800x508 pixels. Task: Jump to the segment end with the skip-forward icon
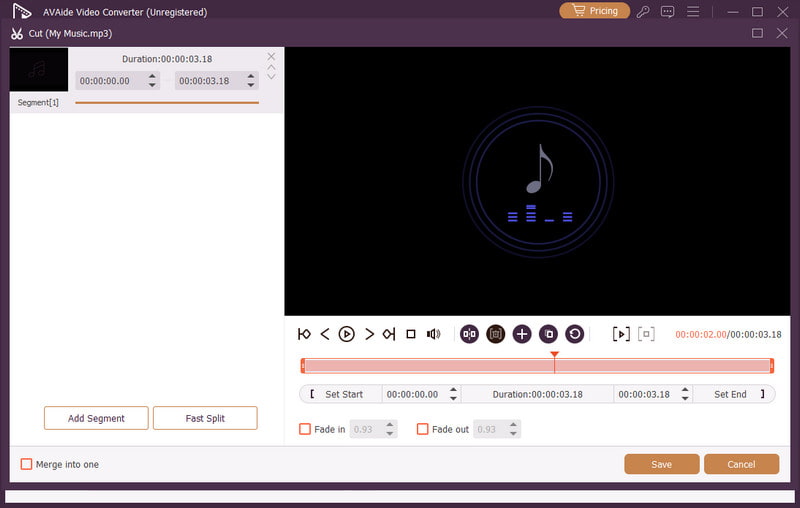(389, 334)
